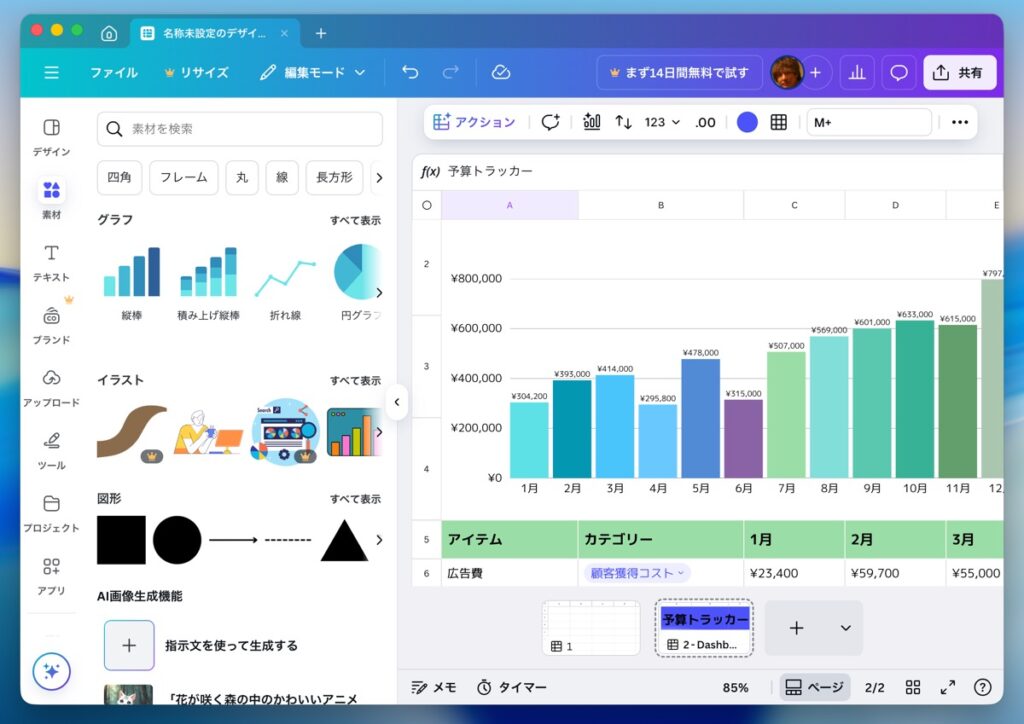Click the 共有 share button
1024x724 pixels.
point(959,72)
